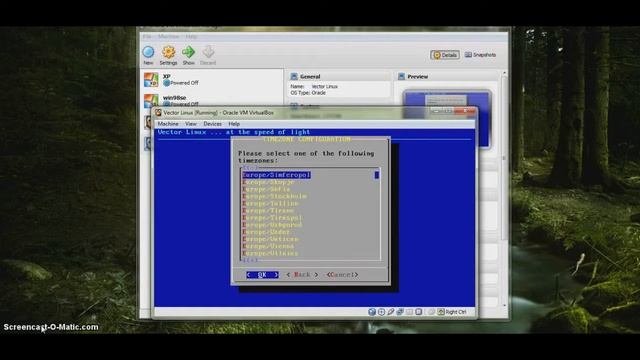The width and height of the screenshot is (640, 360).
Task: Click the green Show arrow icon
Action: 188,52
